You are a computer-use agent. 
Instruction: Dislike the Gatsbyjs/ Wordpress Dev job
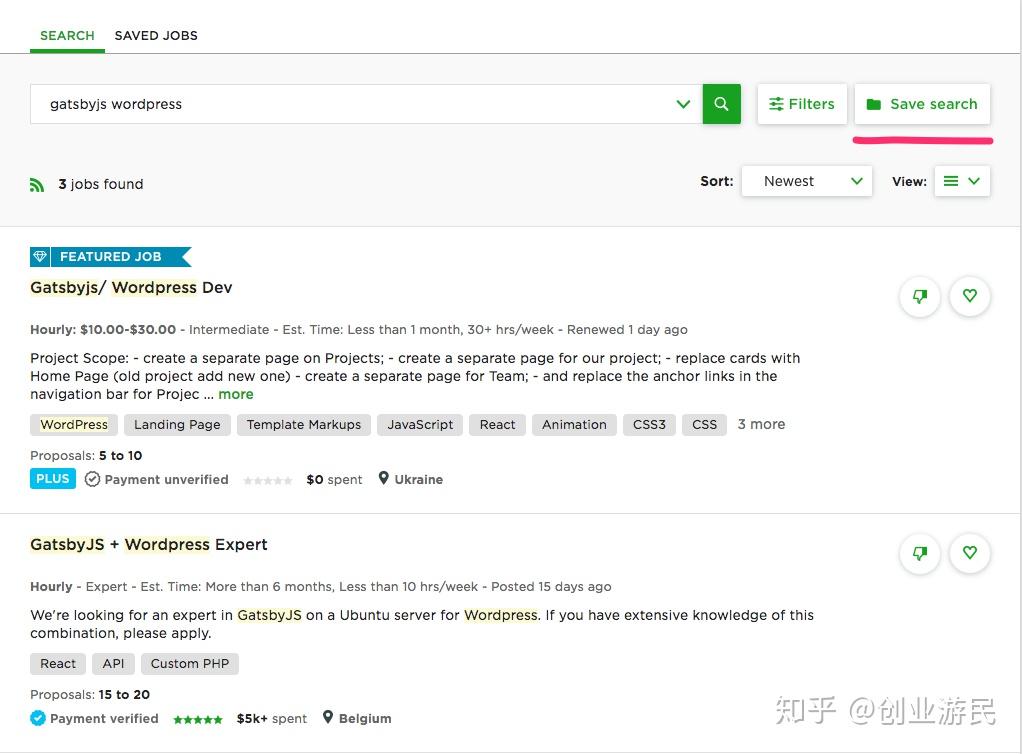coord(920,297)
